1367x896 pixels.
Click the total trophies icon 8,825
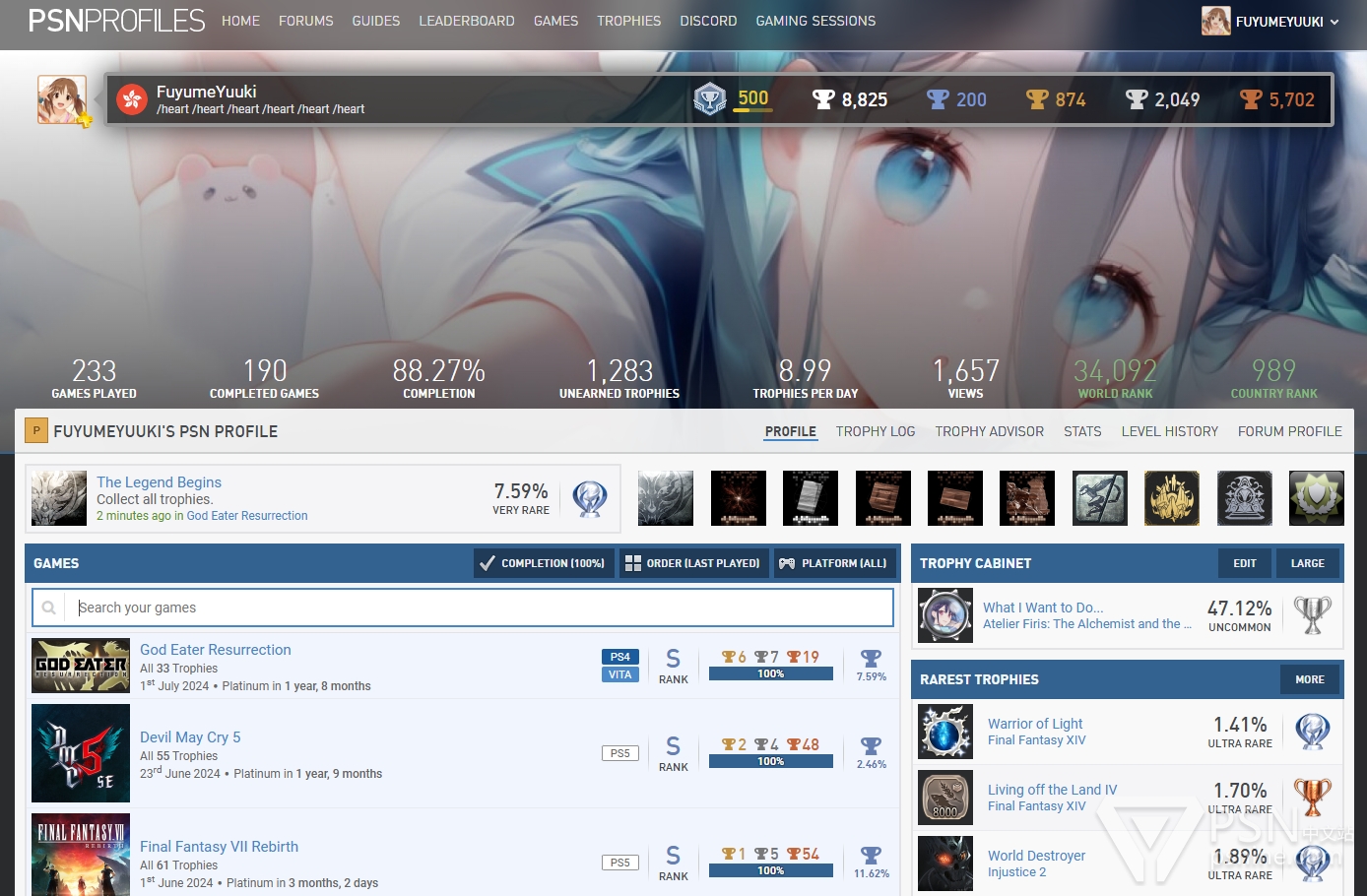pos(823,99)
